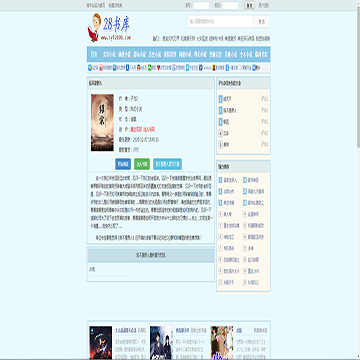Click the search button next to search box
360x360 pixels.
(262, 21)
